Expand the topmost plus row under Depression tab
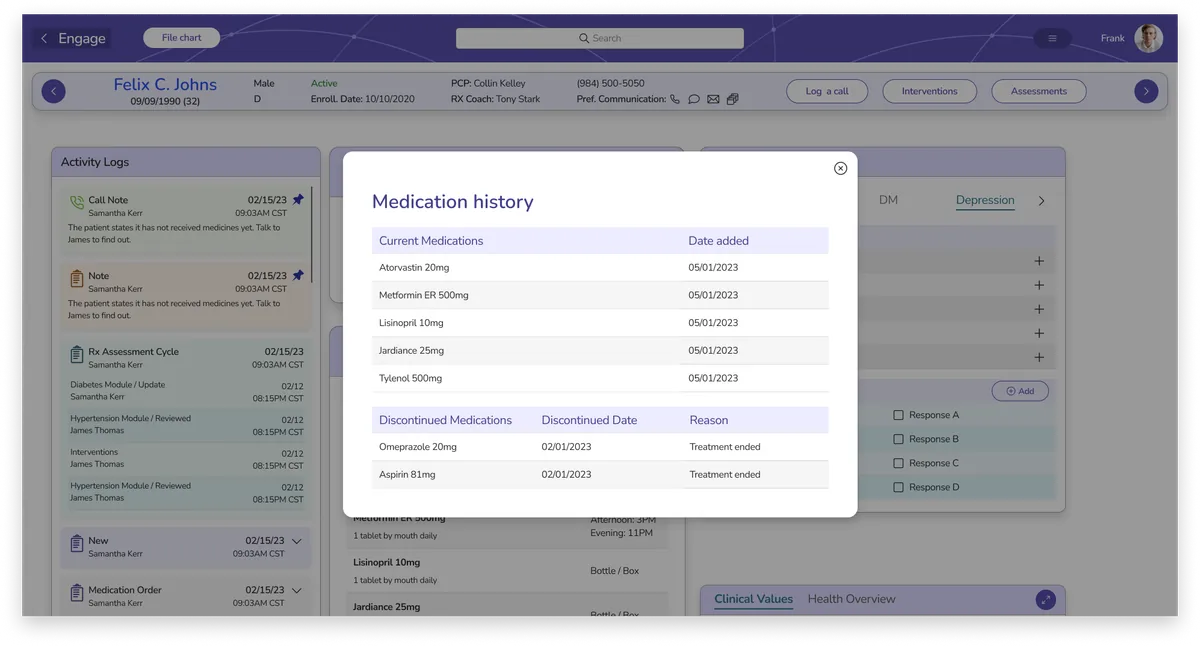 [1039, 261]
